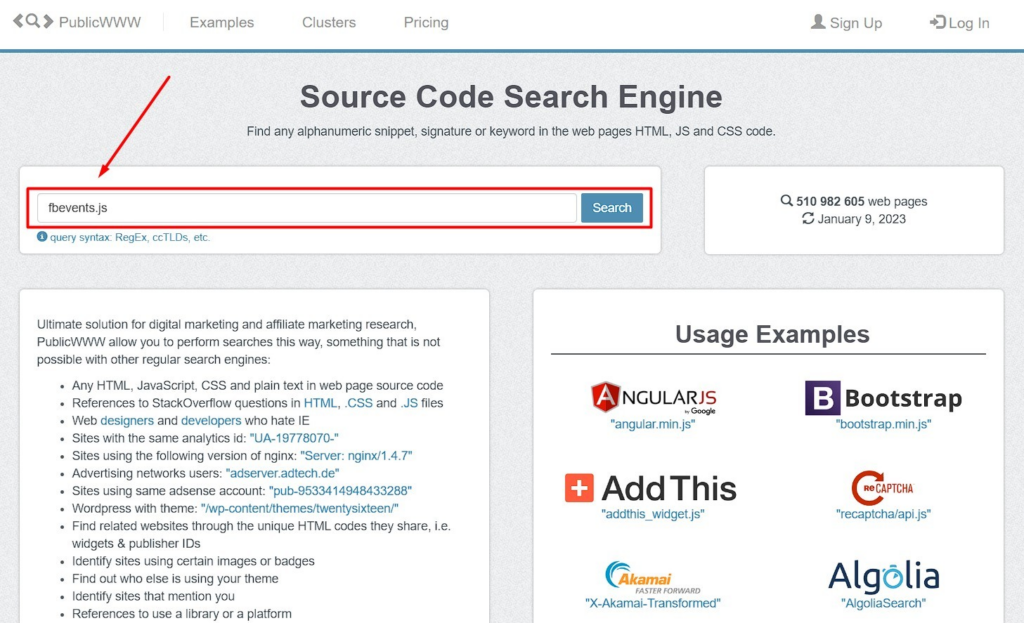
Task: Click the reCAPTCHA logo
Action: 883,488
